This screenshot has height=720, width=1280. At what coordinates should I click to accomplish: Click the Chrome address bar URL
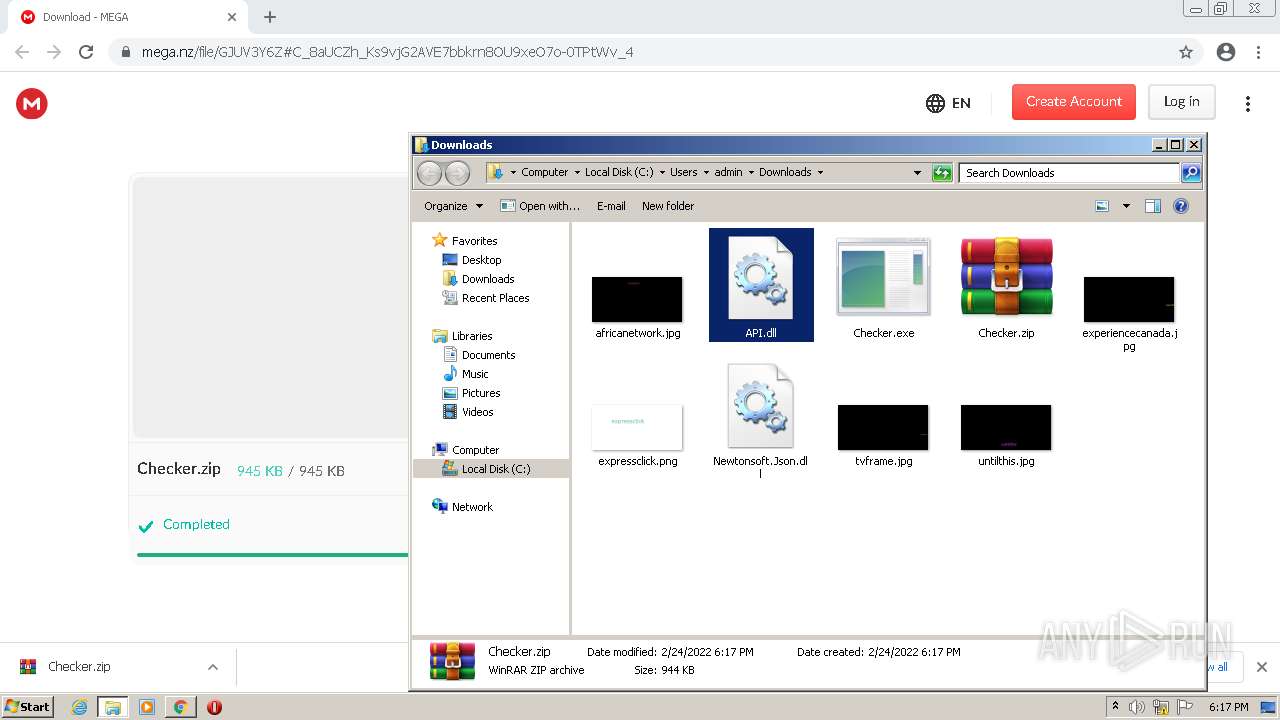387,52
